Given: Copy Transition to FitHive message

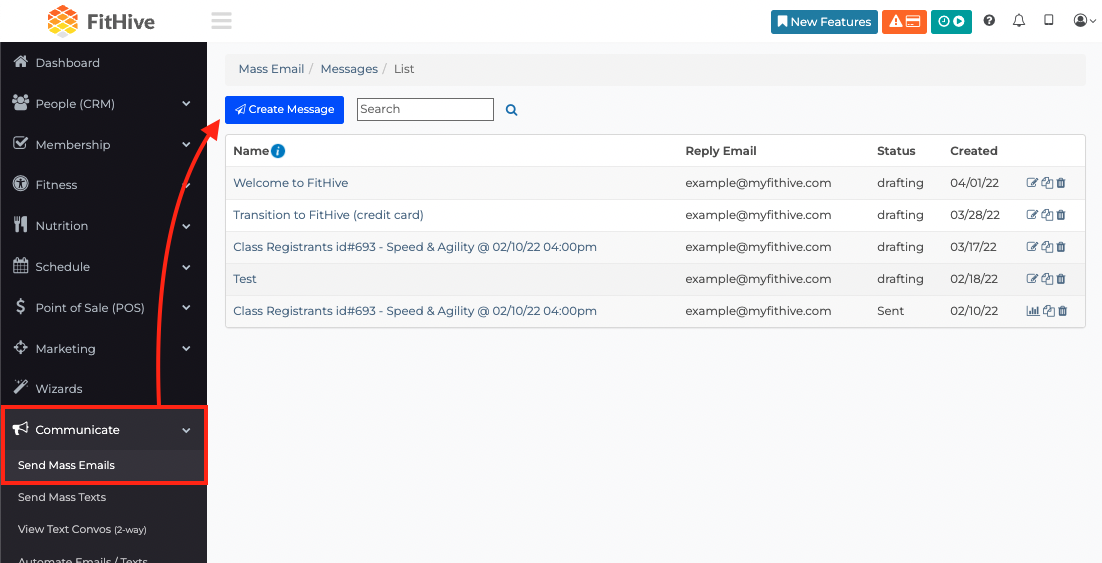Looking at the screenshot, I should (x=1047, y=215).
